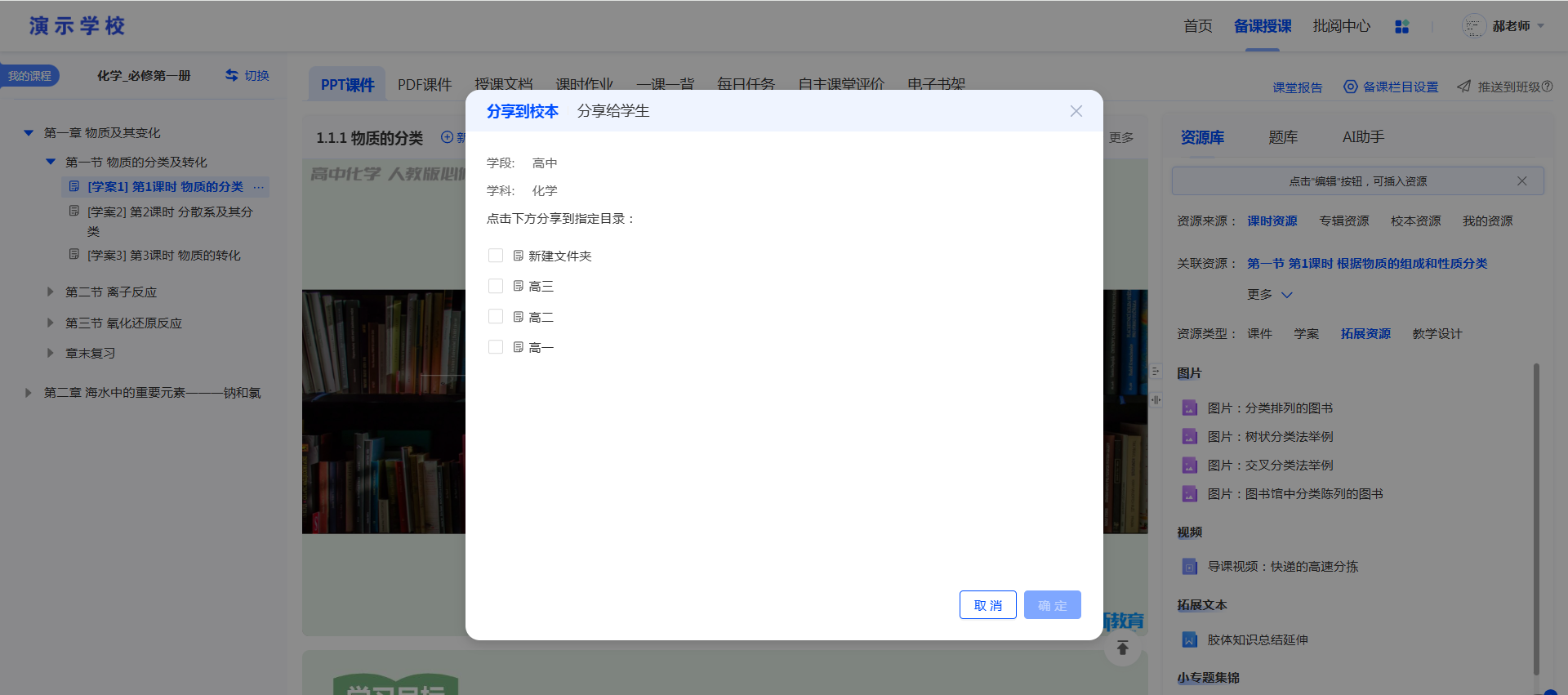
Task: Click the 新建文件夹 folder icon
Action: pyautogui.click(x=519, y=256)
